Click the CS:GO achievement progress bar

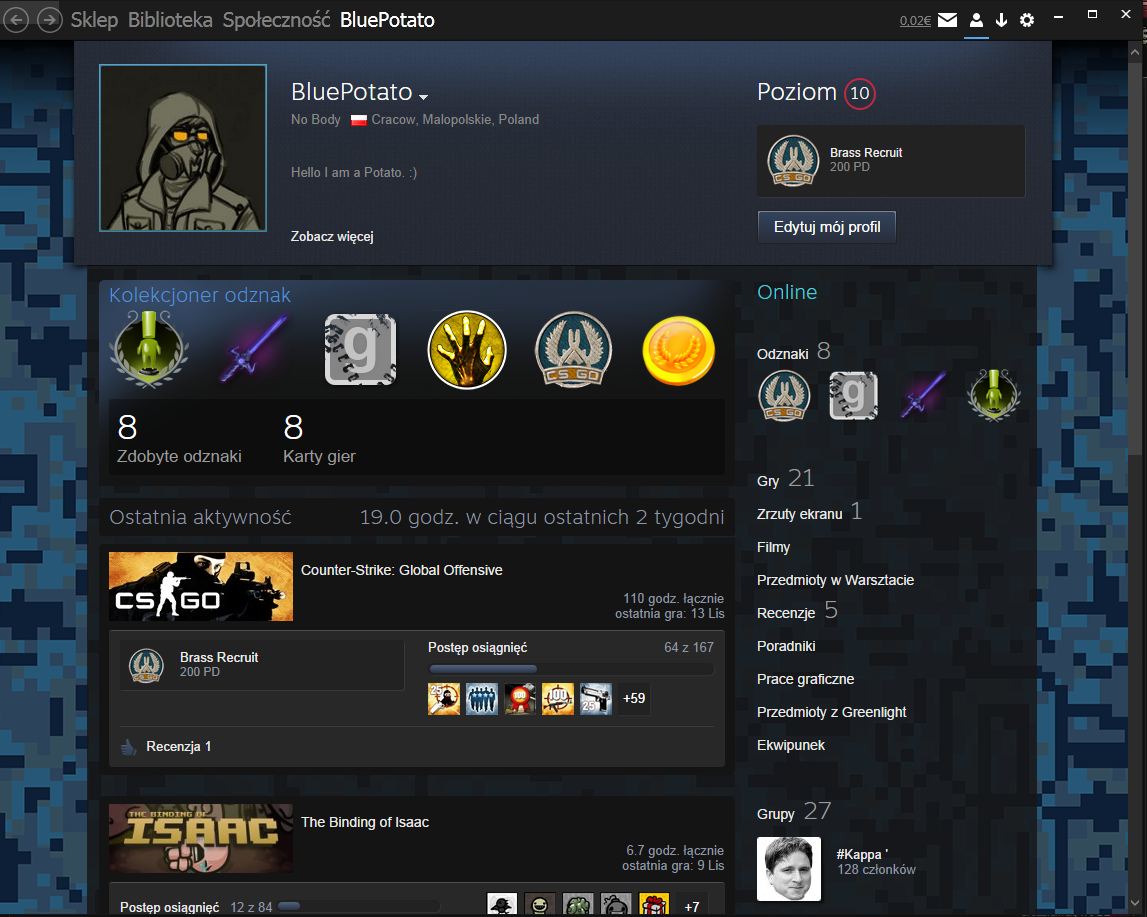[x=571, y=669]
